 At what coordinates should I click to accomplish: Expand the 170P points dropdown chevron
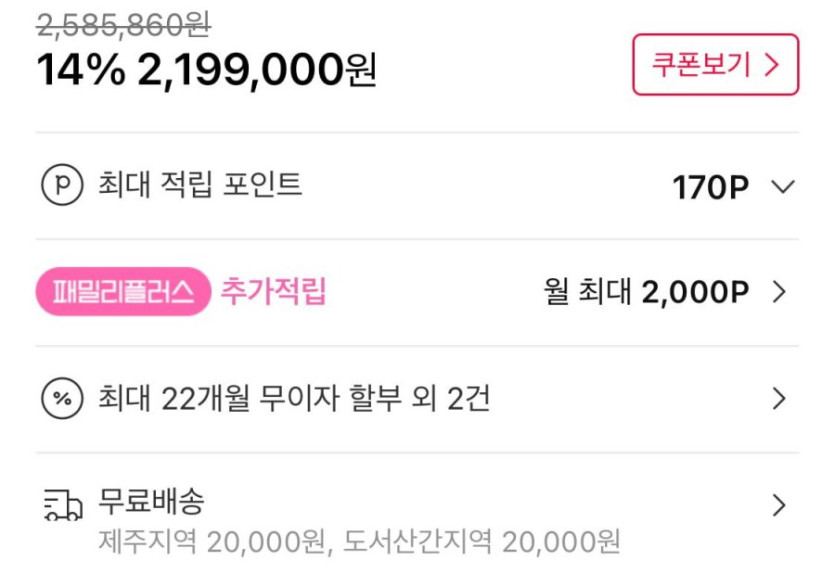coord(783,187)
